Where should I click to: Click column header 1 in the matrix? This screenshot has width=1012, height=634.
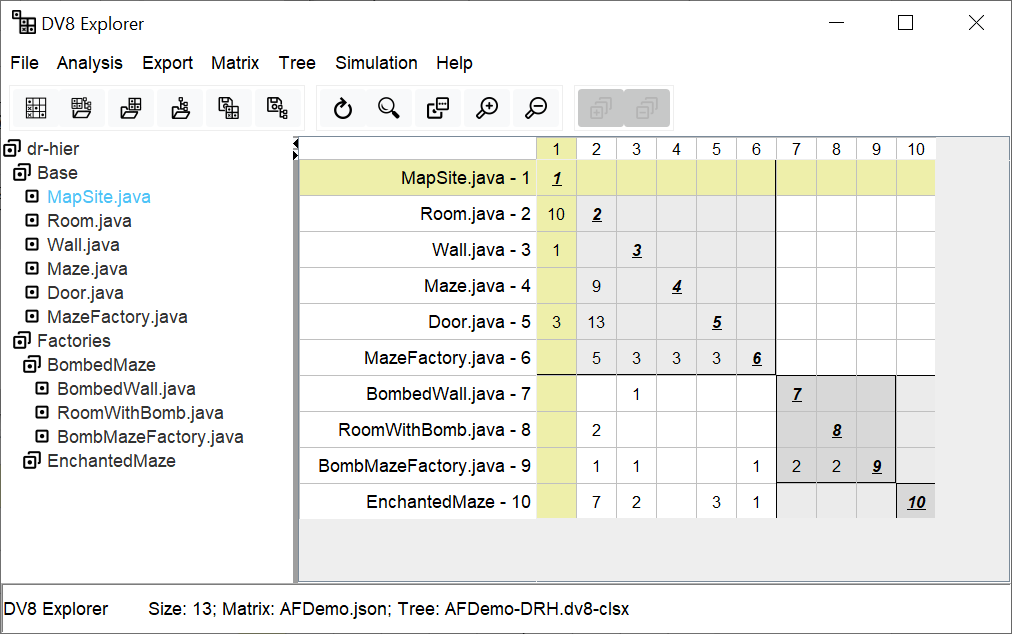click(556, 149)
